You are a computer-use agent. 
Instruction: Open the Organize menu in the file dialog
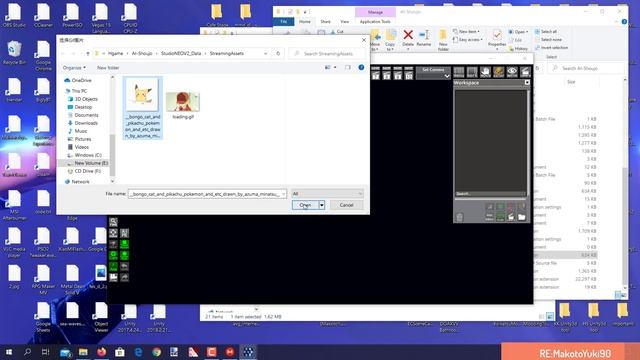click(x=74, y=67)
